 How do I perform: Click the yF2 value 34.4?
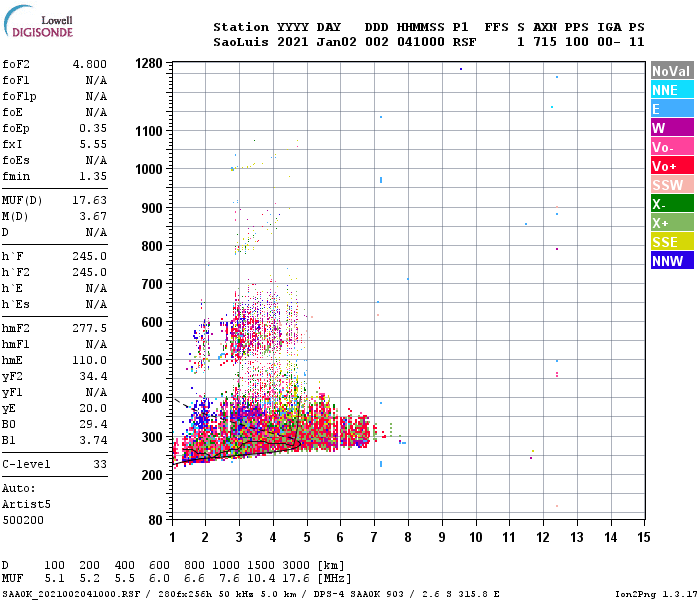[93, 376]
